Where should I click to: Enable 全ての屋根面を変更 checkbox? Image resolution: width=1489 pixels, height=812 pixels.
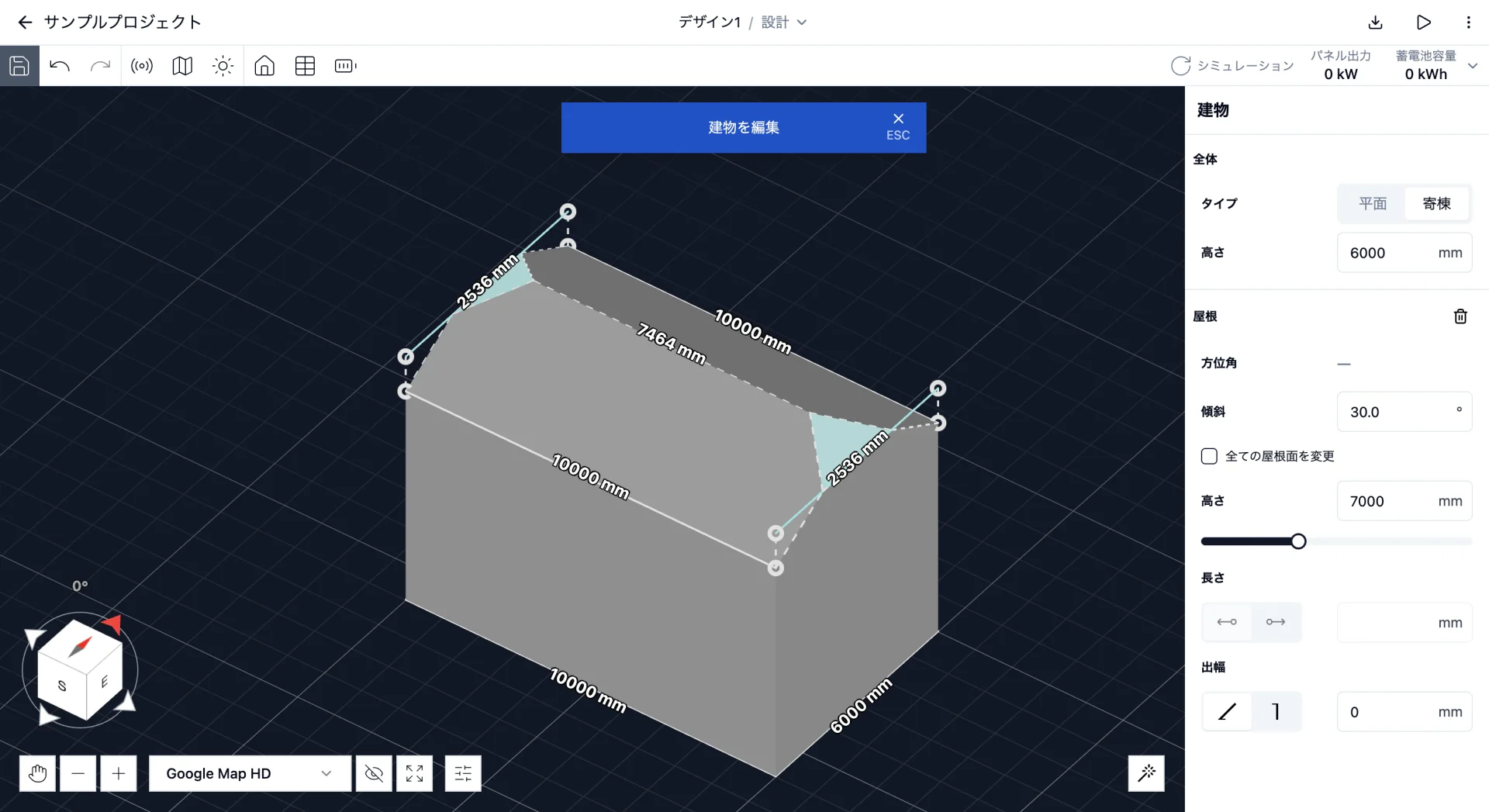(1209, 456)
